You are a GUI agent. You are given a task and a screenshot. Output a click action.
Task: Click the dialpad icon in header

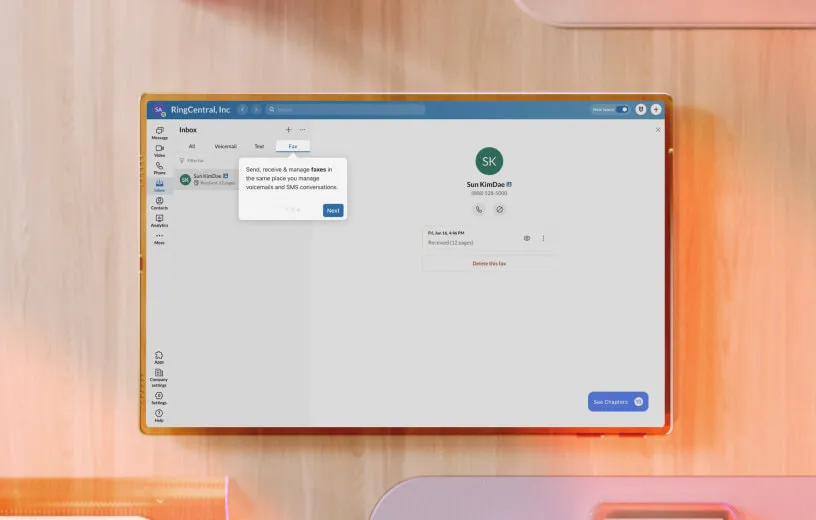click(x=641, y=109)
